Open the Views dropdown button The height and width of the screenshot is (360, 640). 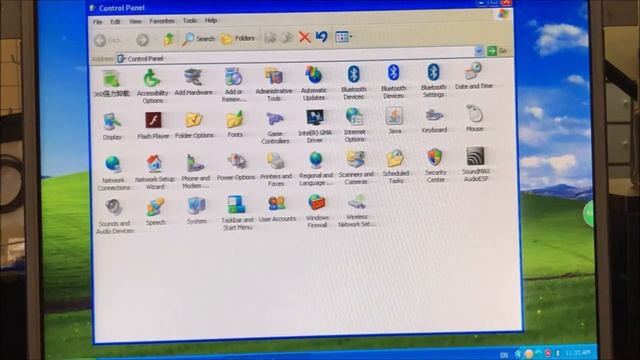click(343, 37)
